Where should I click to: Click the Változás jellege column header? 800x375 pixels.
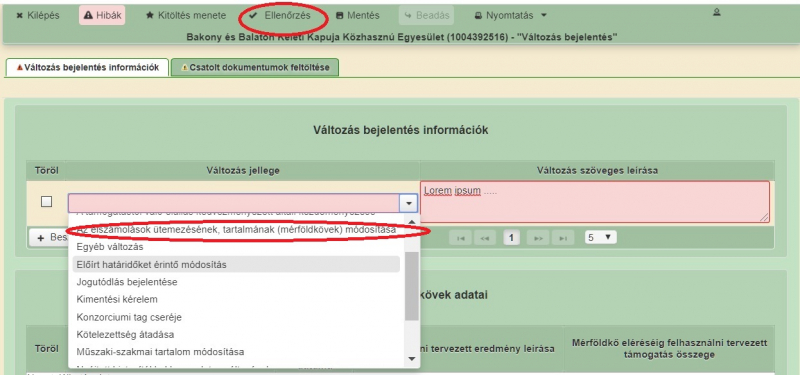(x=243, y=170)
